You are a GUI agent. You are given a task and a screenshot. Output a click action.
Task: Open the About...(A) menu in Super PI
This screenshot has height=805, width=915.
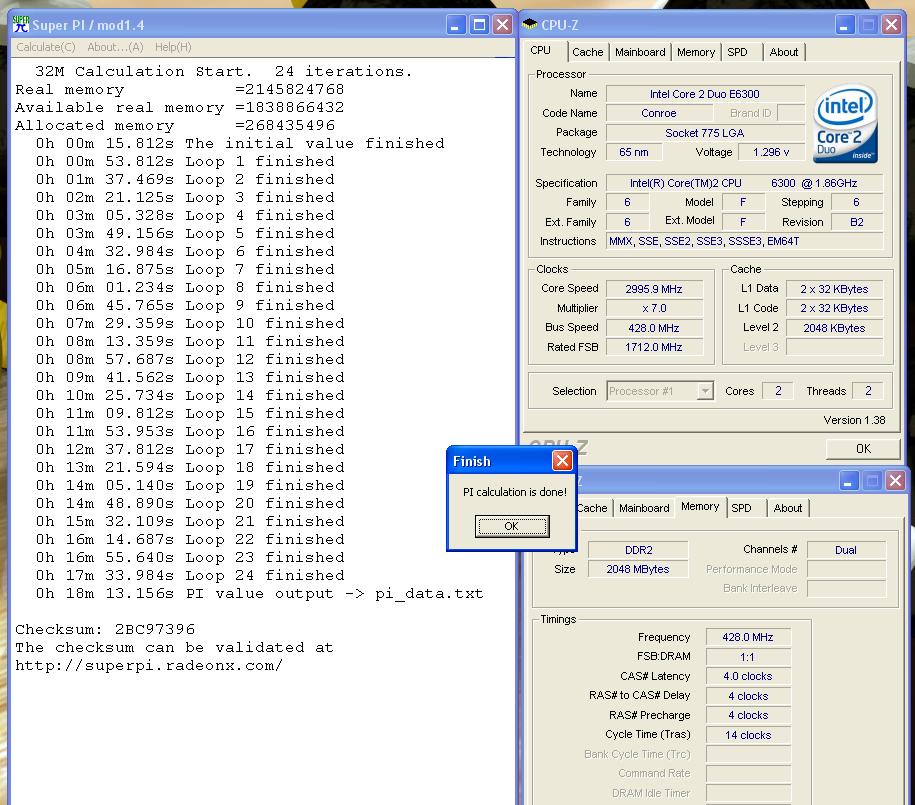point(115,47)
